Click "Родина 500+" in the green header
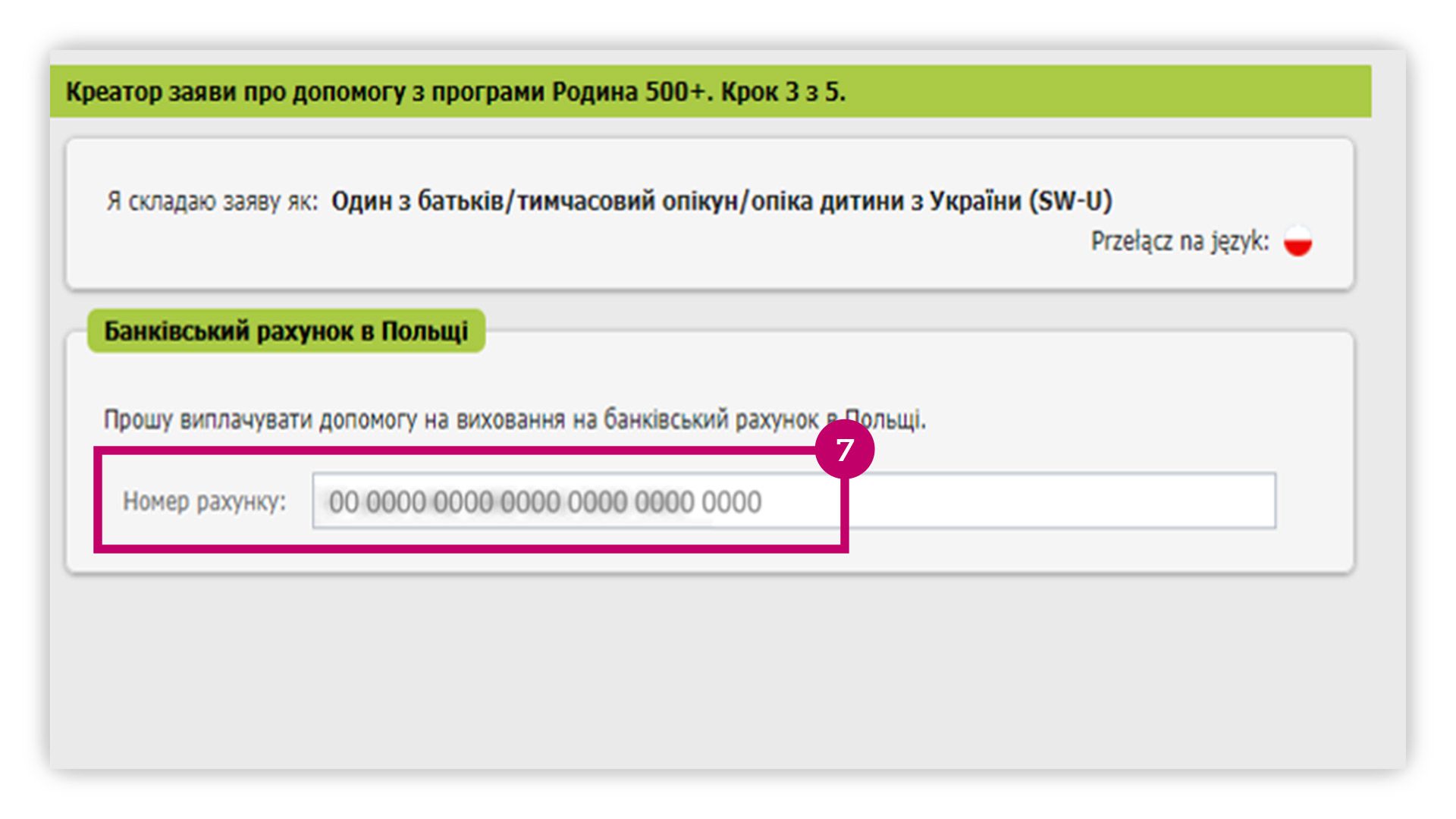 tap(629, 92)
